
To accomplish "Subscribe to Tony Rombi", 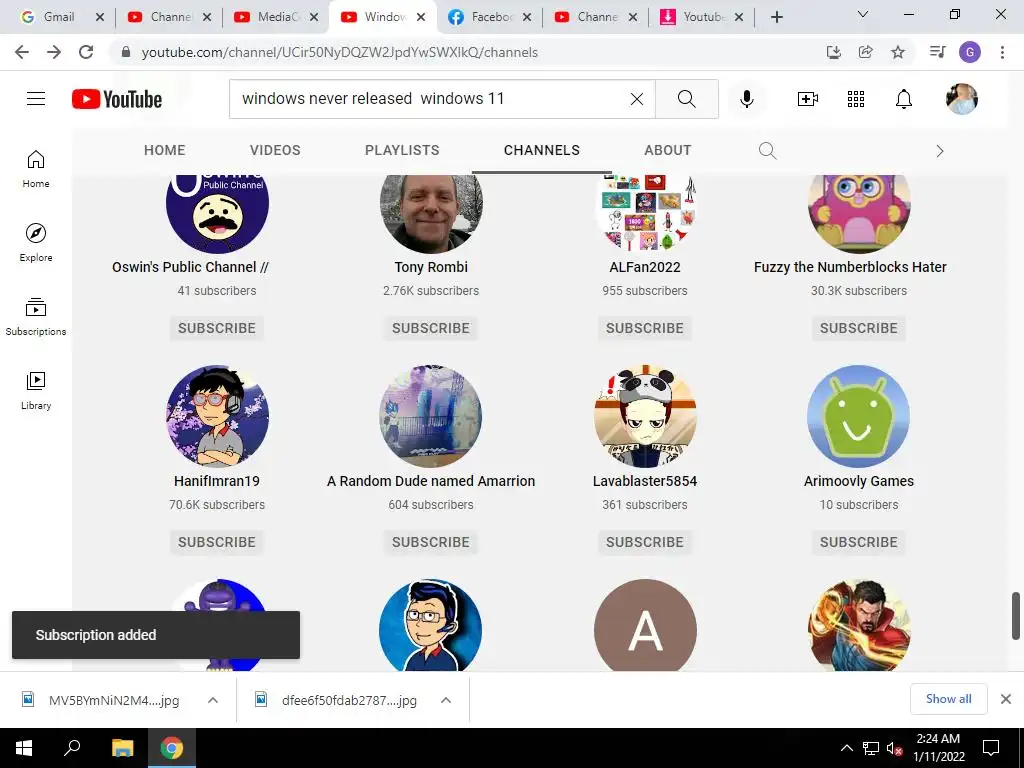I will coord(431,328).
